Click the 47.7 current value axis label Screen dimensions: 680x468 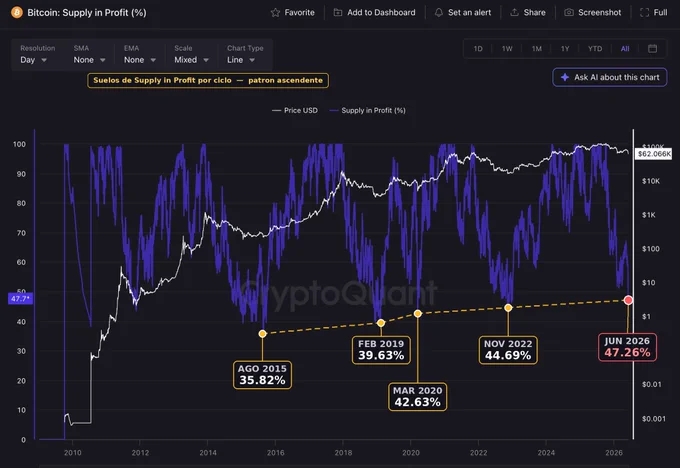[20, 298]
